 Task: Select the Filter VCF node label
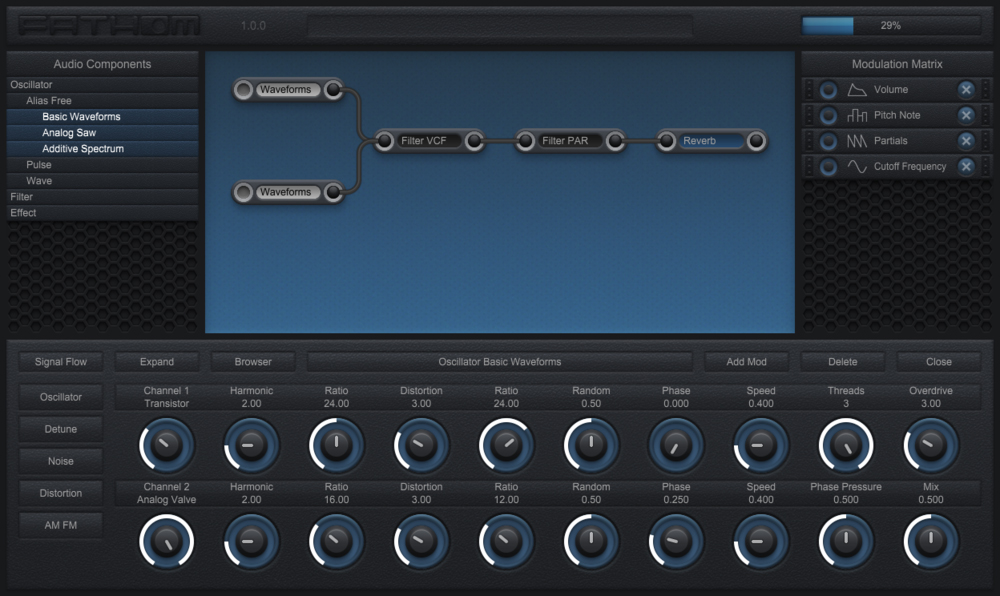coord(429,141)
